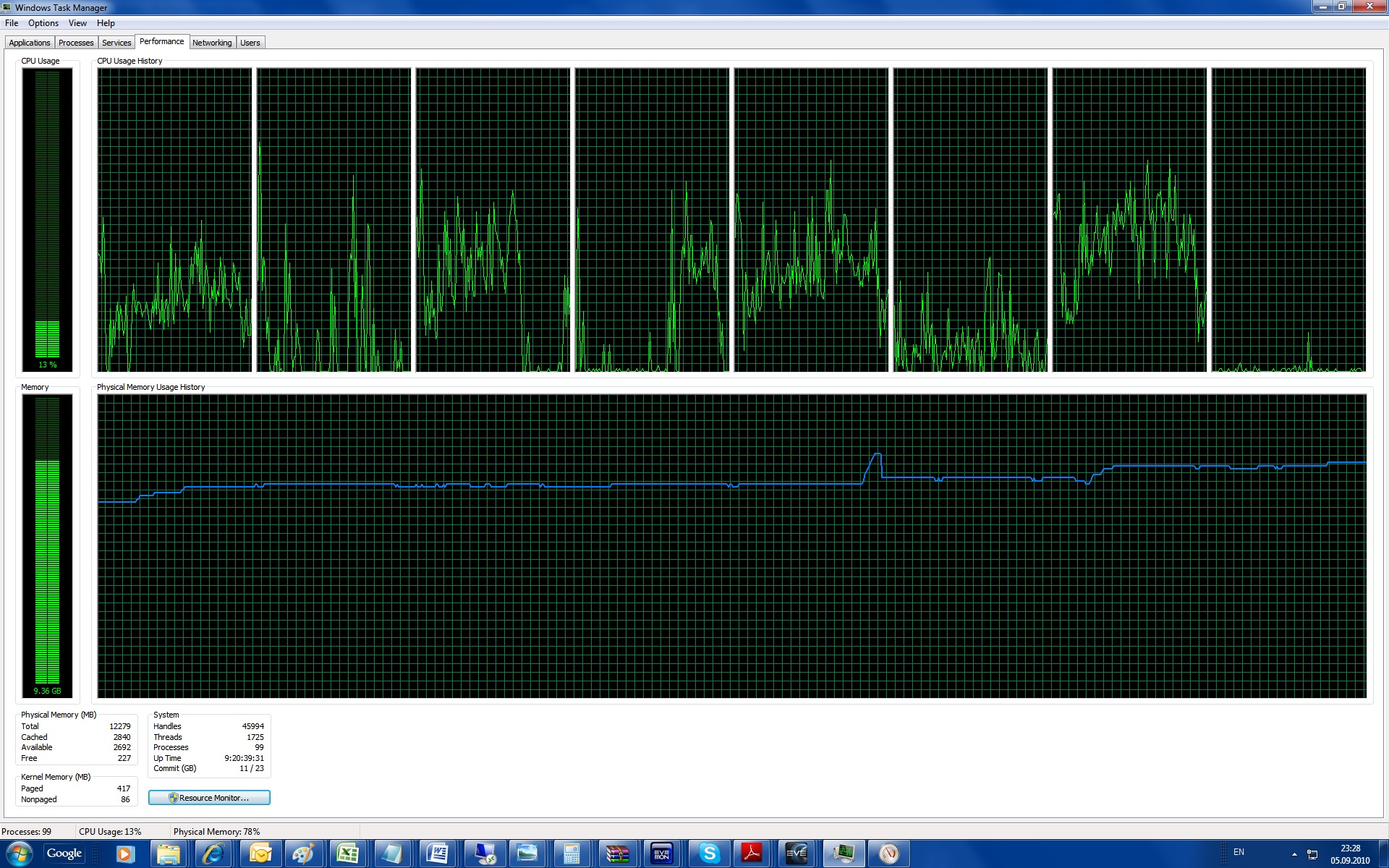
Task: Switch to the Processes tab
Action: (76, 43)
